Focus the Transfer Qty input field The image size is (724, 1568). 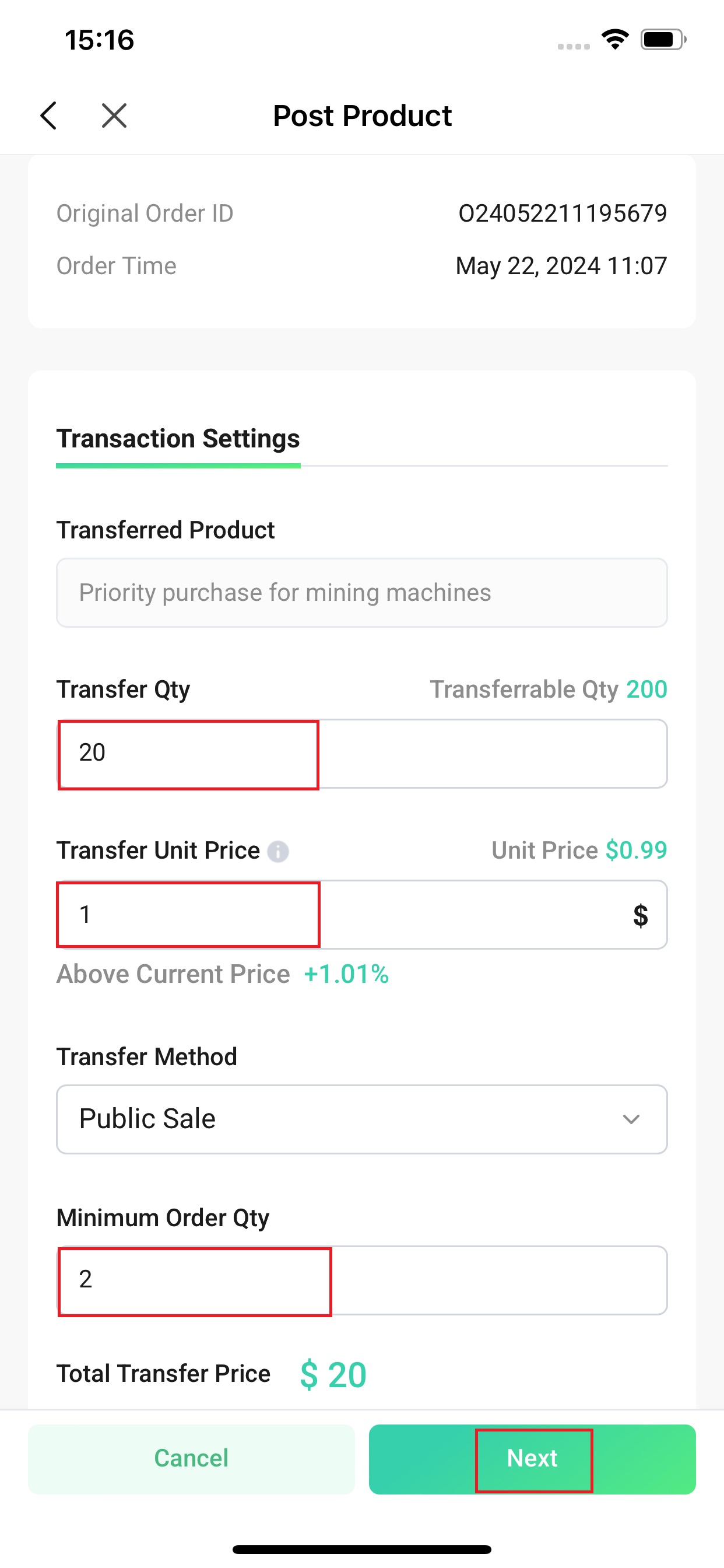point(362,754)
